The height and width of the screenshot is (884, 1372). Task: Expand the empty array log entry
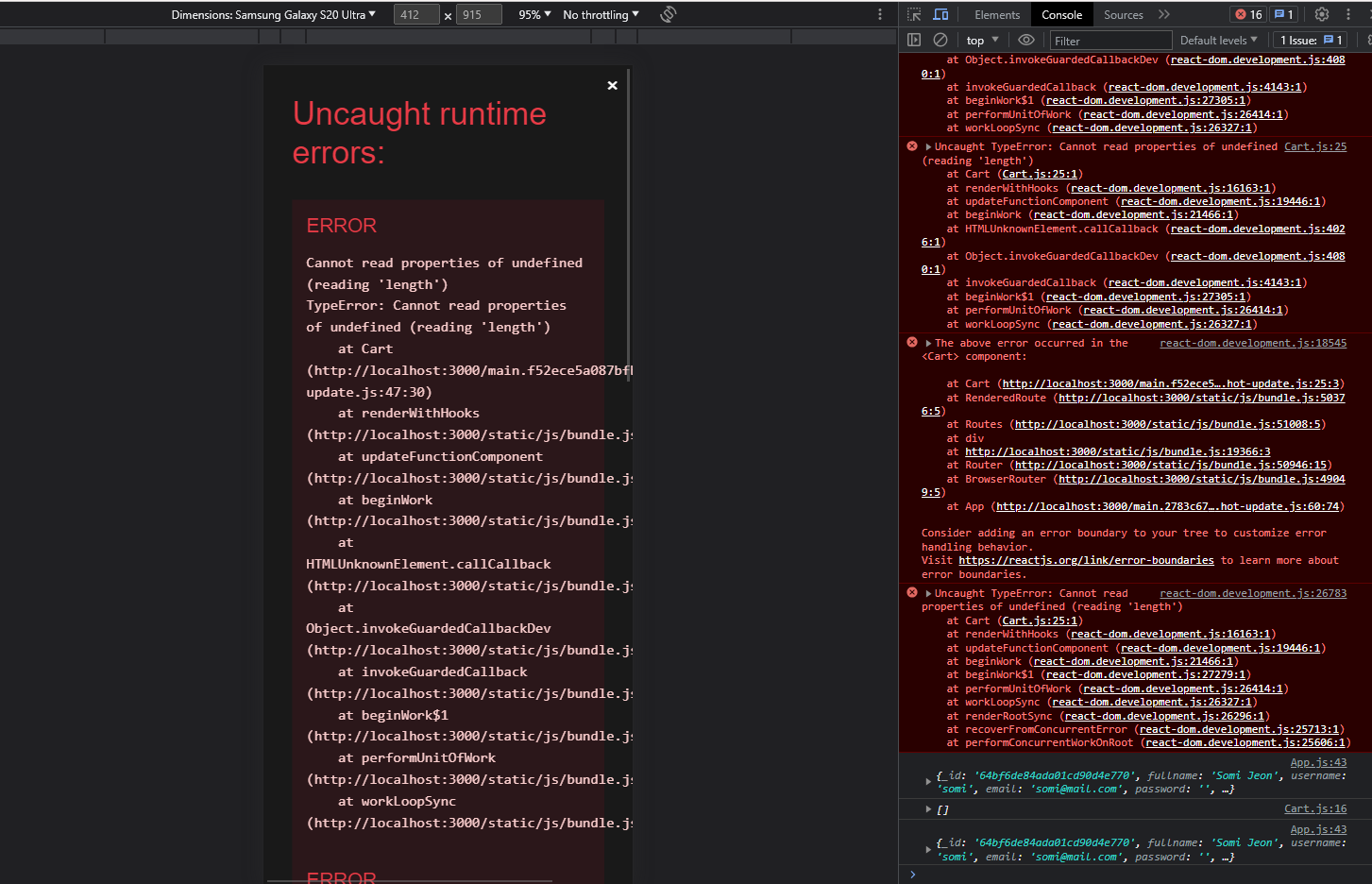click(x=929, y=809)
